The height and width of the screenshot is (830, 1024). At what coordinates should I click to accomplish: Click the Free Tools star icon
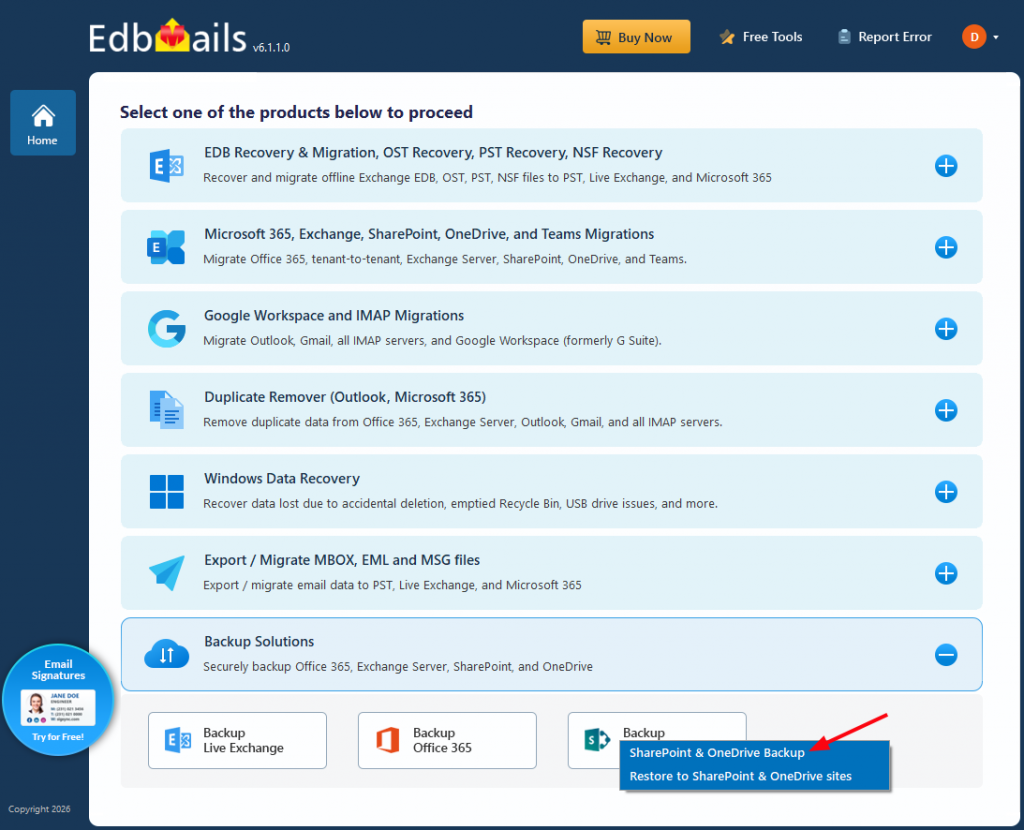pos(727,37)
